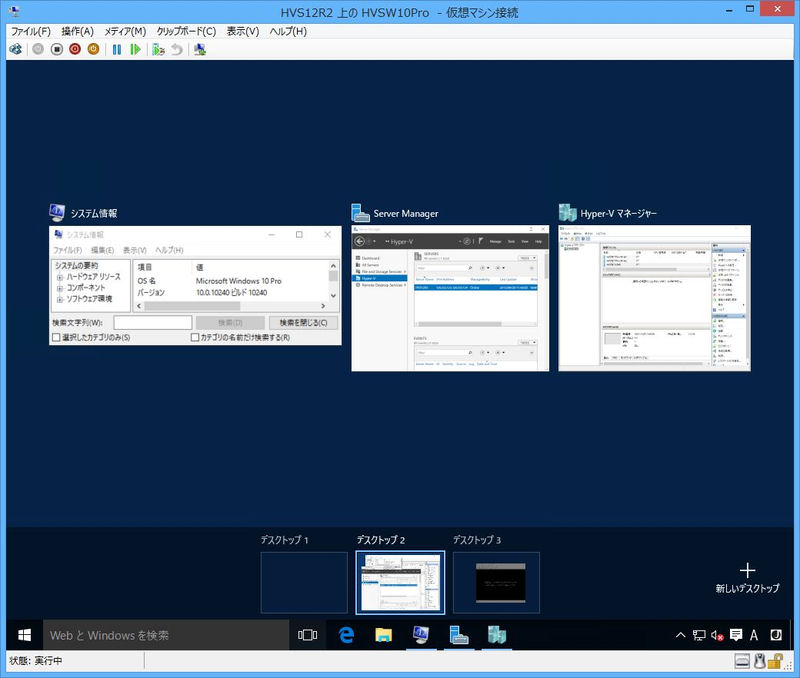Screen dimensions: 800x678
Task: Select Hyper-V in Server Manager sidebar
Action: coord(381,279)
